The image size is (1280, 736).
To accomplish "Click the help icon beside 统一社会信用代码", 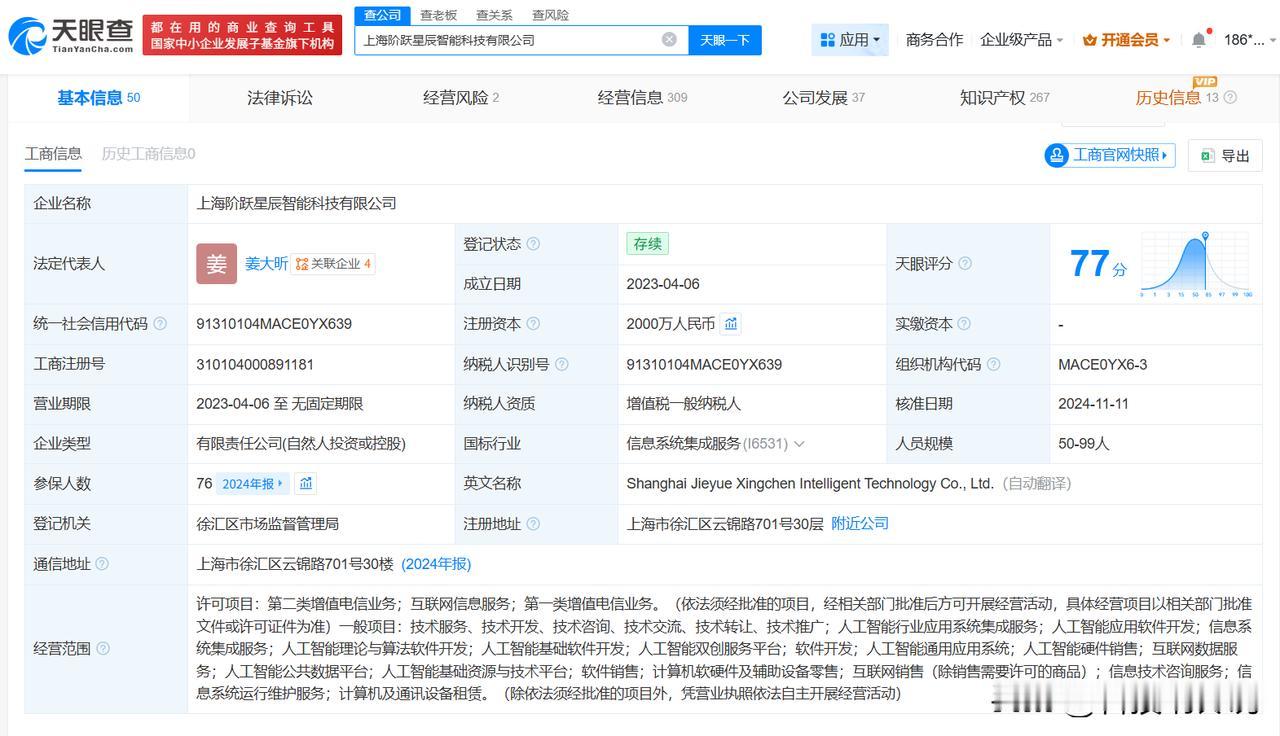I will pos(160,324).
